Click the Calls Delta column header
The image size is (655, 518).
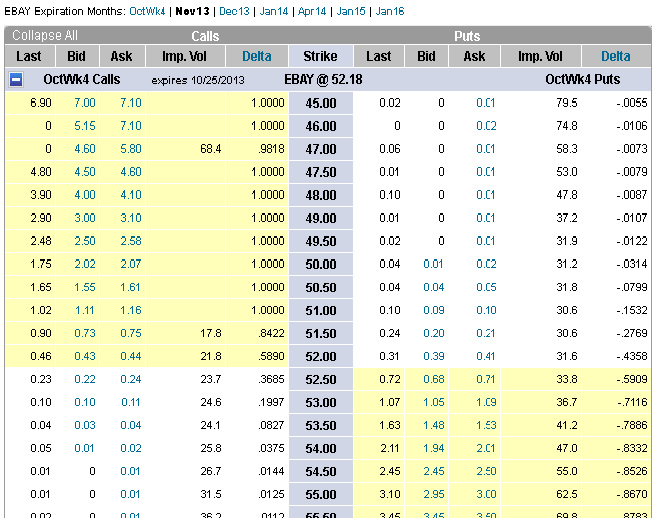click(x=256, y=56)
